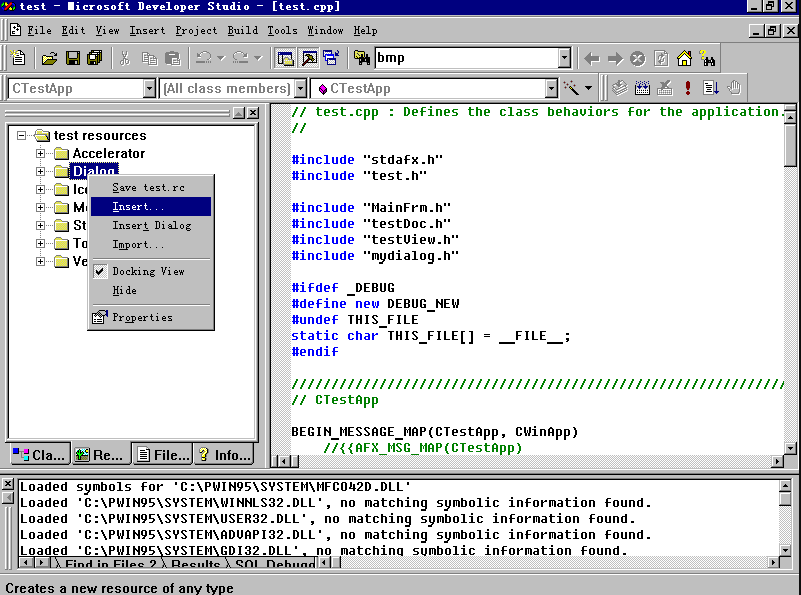Click the Find in Files binoculars icon
The height and width of the screenshot is (595, 801).
(x=362, y=58)
